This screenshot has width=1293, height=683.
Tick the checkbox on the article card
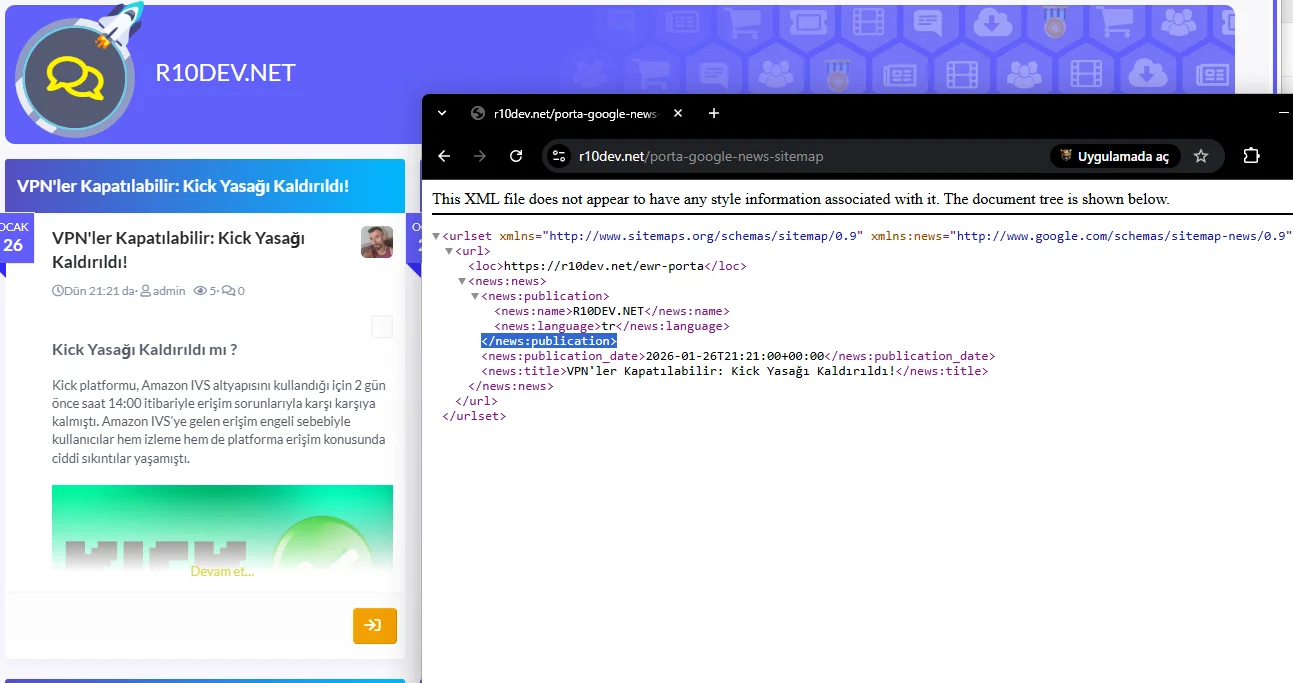pos(382,327)
